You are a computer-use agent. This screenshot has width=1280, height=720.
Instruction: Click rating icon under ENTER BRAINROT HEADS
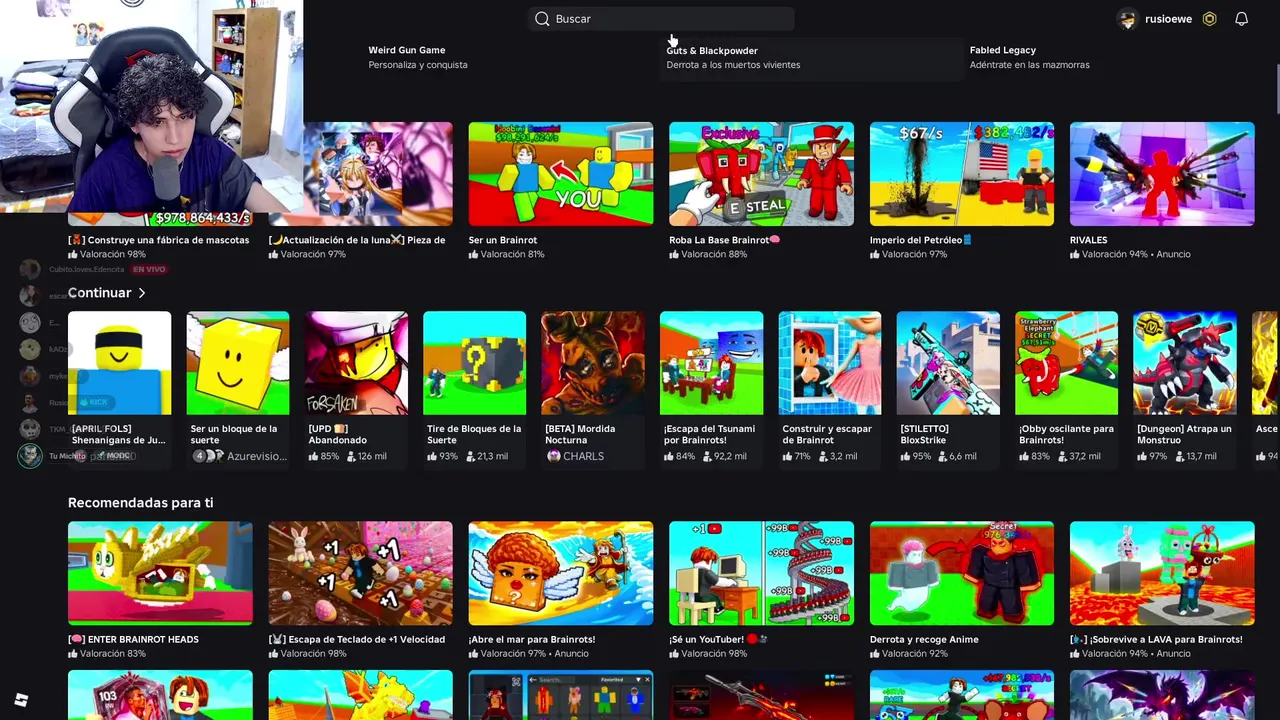click(73, 654)
